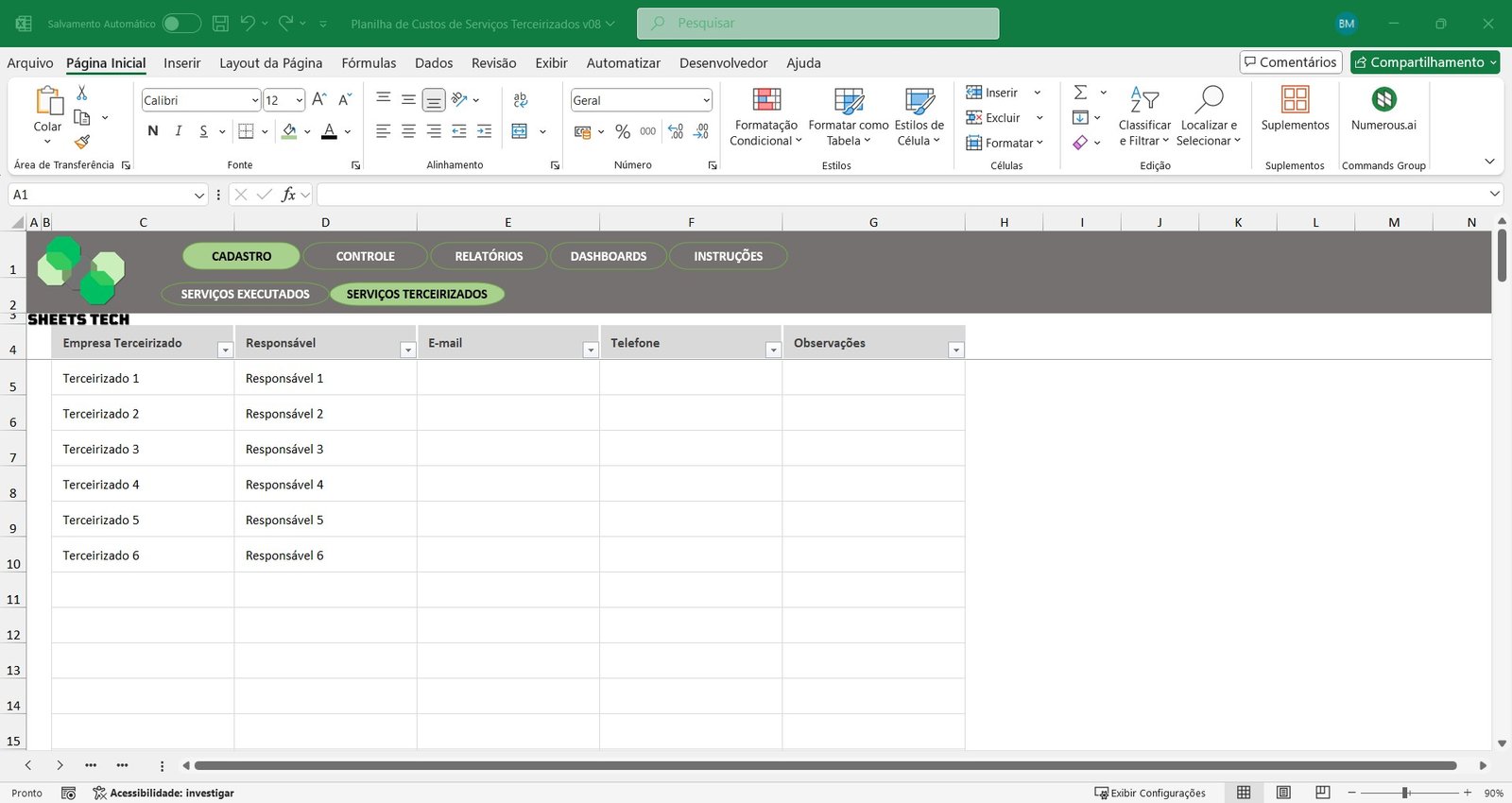Toggle Underline (S) formatting
Viewport: 1512px width, 803px height.
click(203, 131)
